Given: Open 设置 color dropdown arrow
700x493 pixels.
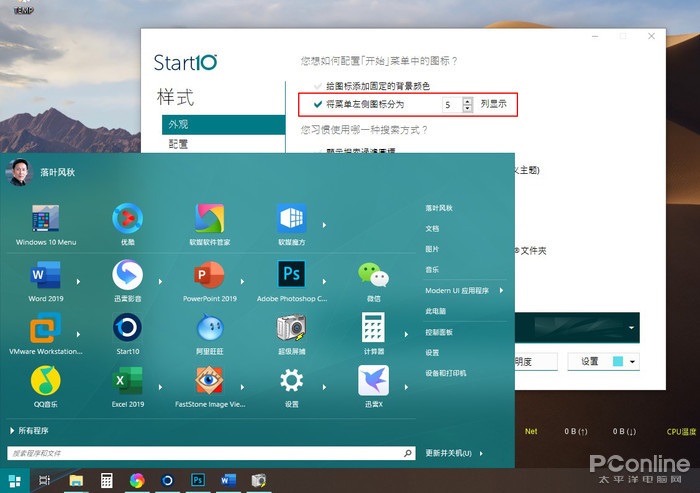Looking at the screenshot, I should (x=632, y=362).
